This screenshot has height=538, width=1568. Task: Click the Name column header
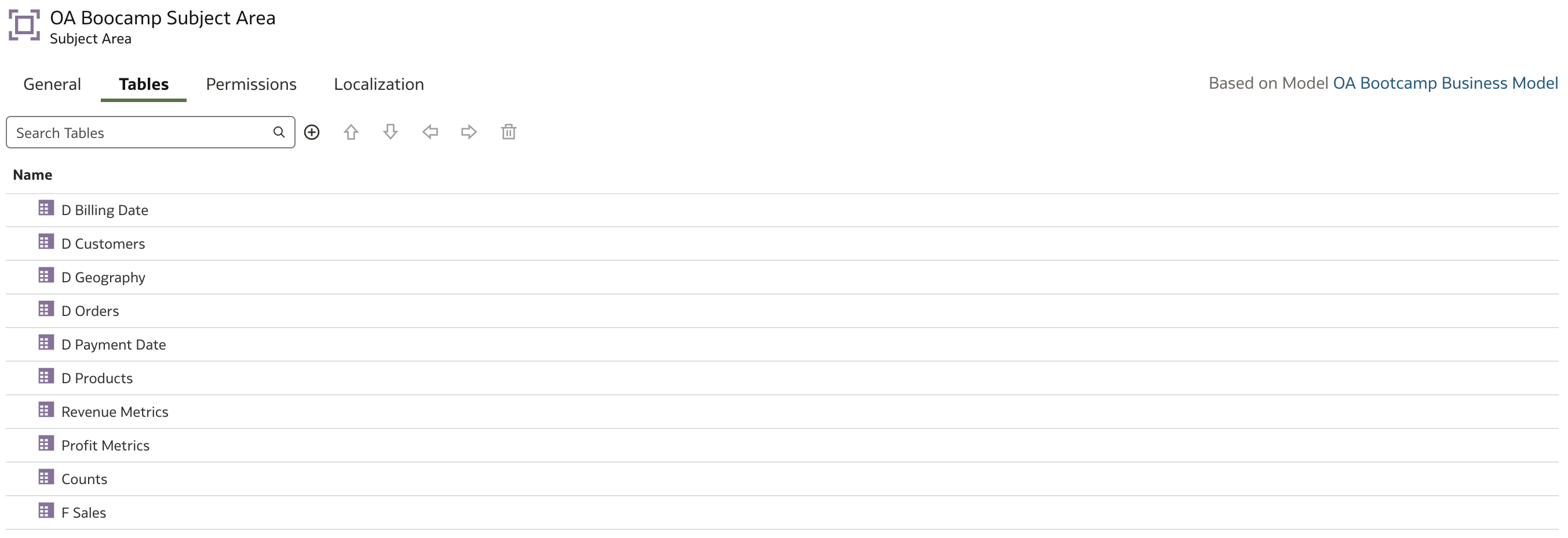coord(33,176)
